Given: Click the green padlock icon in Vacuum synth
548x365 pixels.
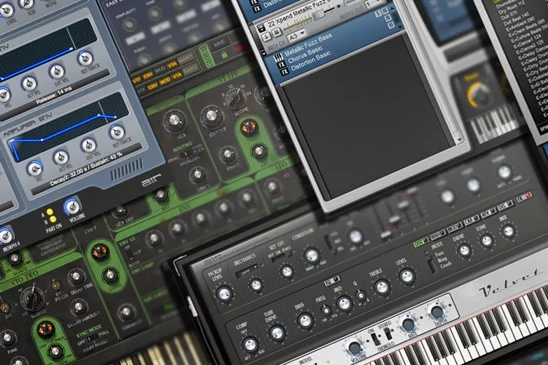Looking at the screenshot, I should tap(224, 55).
